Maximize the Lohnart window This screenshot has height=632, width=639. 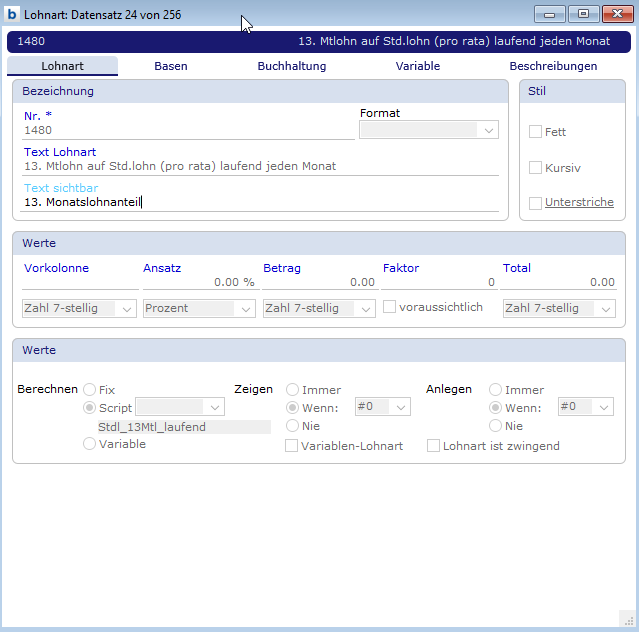(583, 14)
